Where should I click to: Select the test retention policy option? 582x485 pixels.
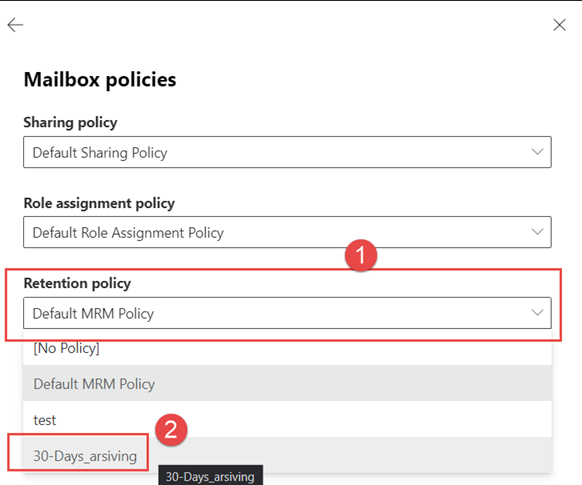pos(287,419)
